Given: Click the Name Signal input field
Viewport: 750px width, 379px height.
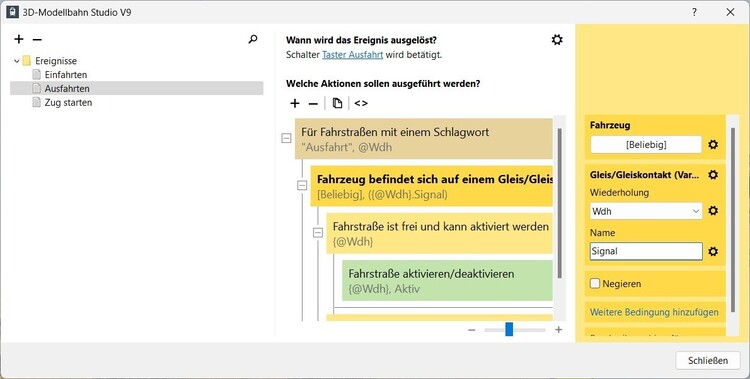Looking at the screenshot, I should pos(646,251).
